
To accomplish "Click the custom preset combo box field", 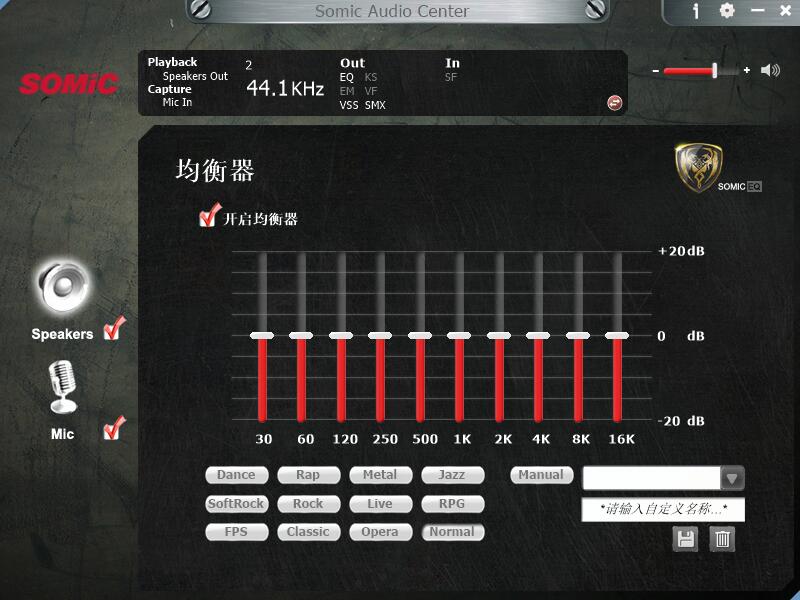I will [x=652, y=479].
